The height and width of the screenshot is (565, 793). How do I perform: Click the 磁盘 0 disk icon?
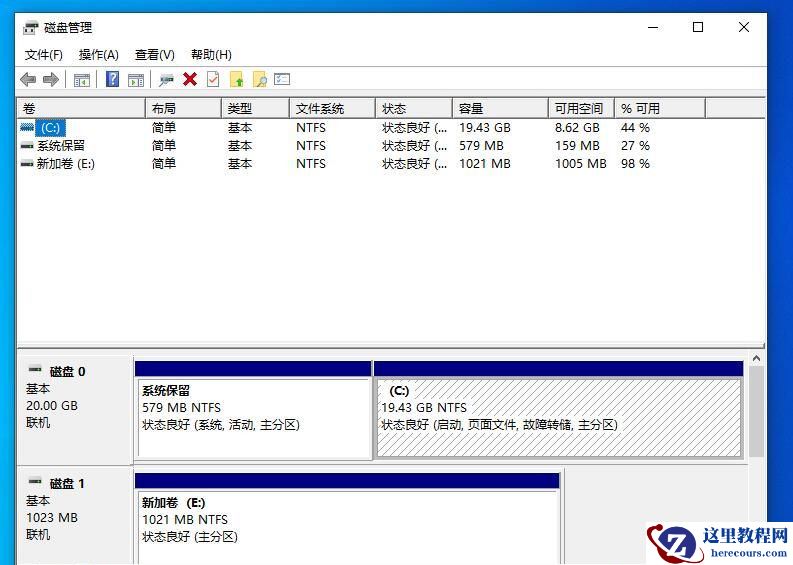pos(35,369)
